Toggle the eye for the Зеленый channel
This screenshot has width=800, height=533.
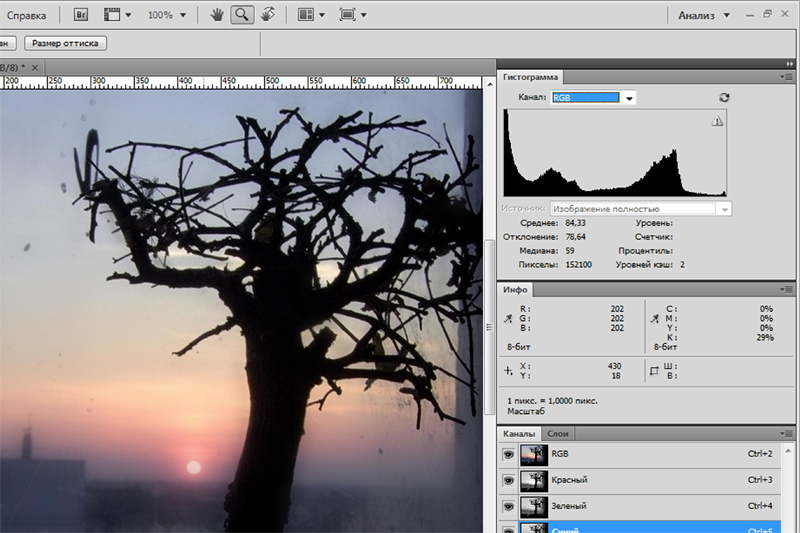click(x=507, y=506)
